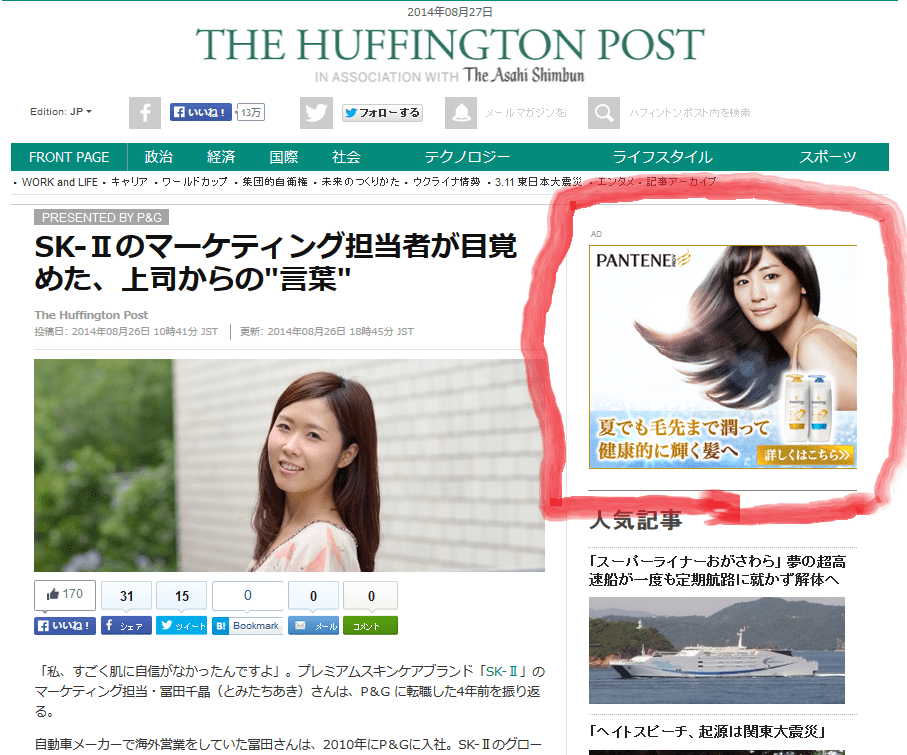Click The Huffington Post logo

tap(450, 45)
